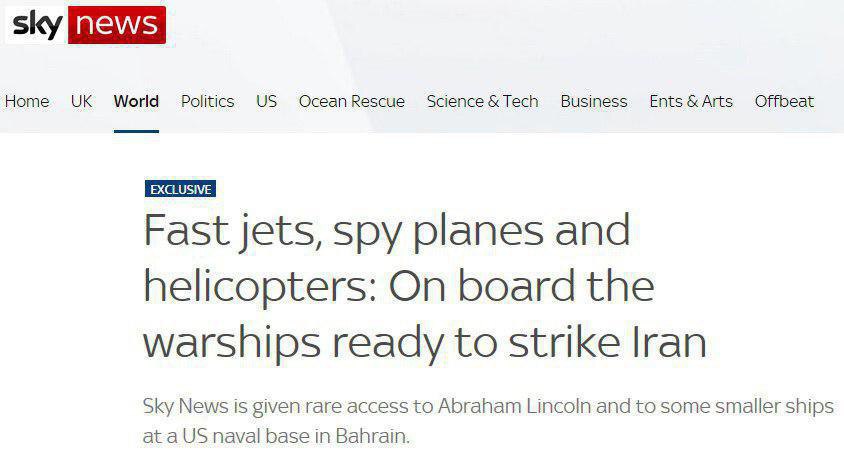Open Science & Tech section
Image resolution: width=844 pixels, height=453 pixels.
point(482,101)
